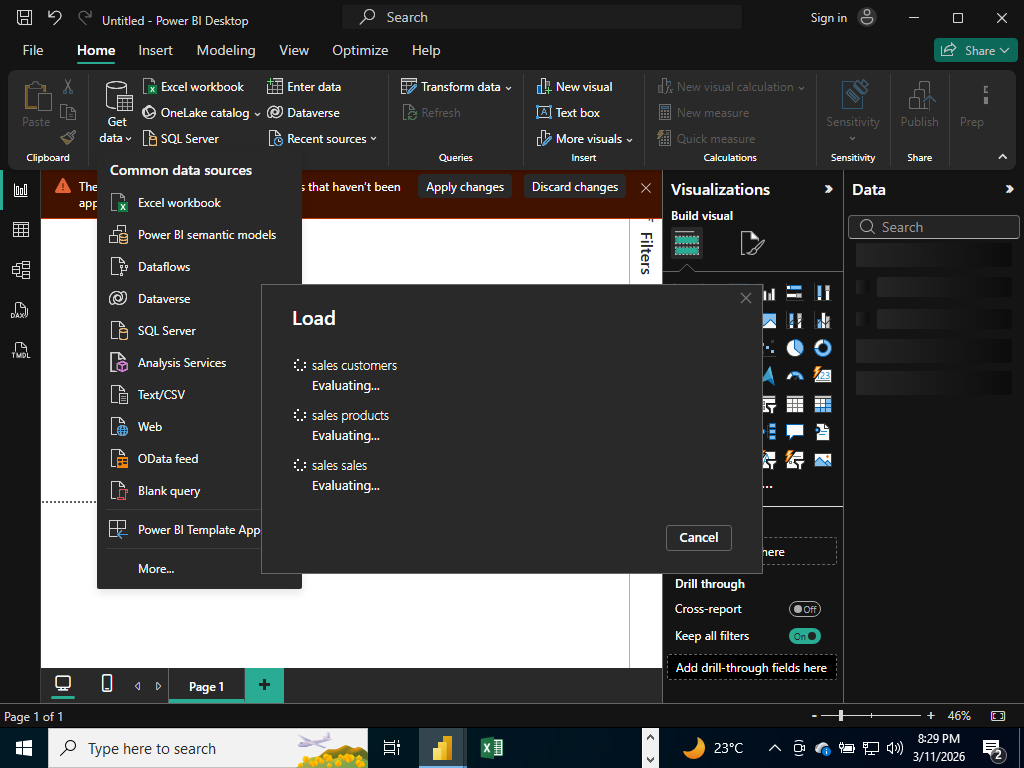Expand the Recent sources dropdown
The width and height of the screenshot is (1024, 768).
(374, 138)
